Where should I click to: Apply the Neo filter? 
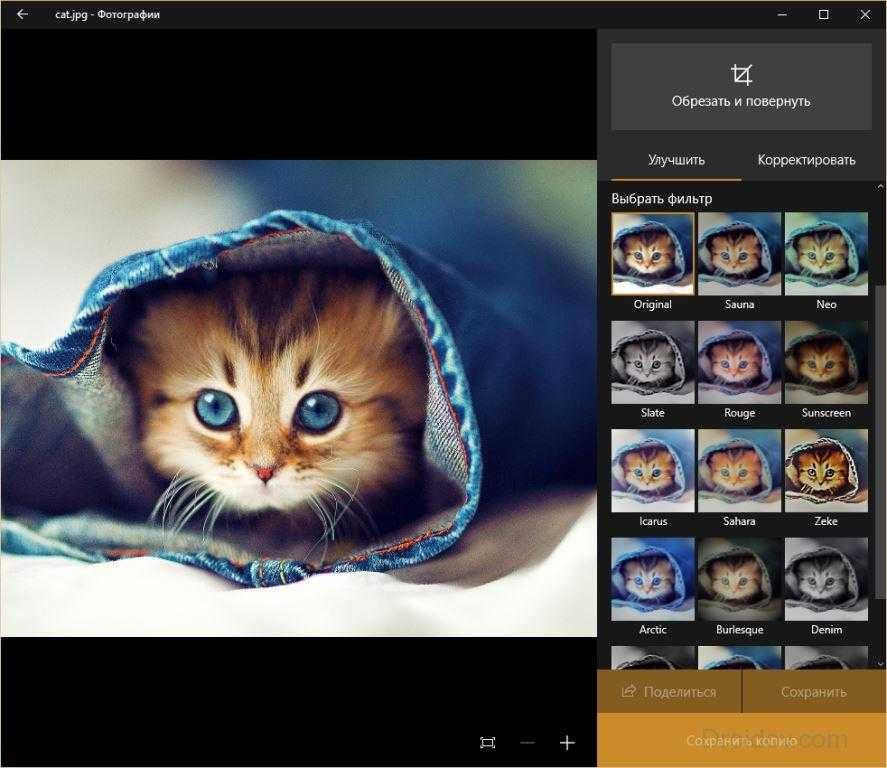coord(826,253)
